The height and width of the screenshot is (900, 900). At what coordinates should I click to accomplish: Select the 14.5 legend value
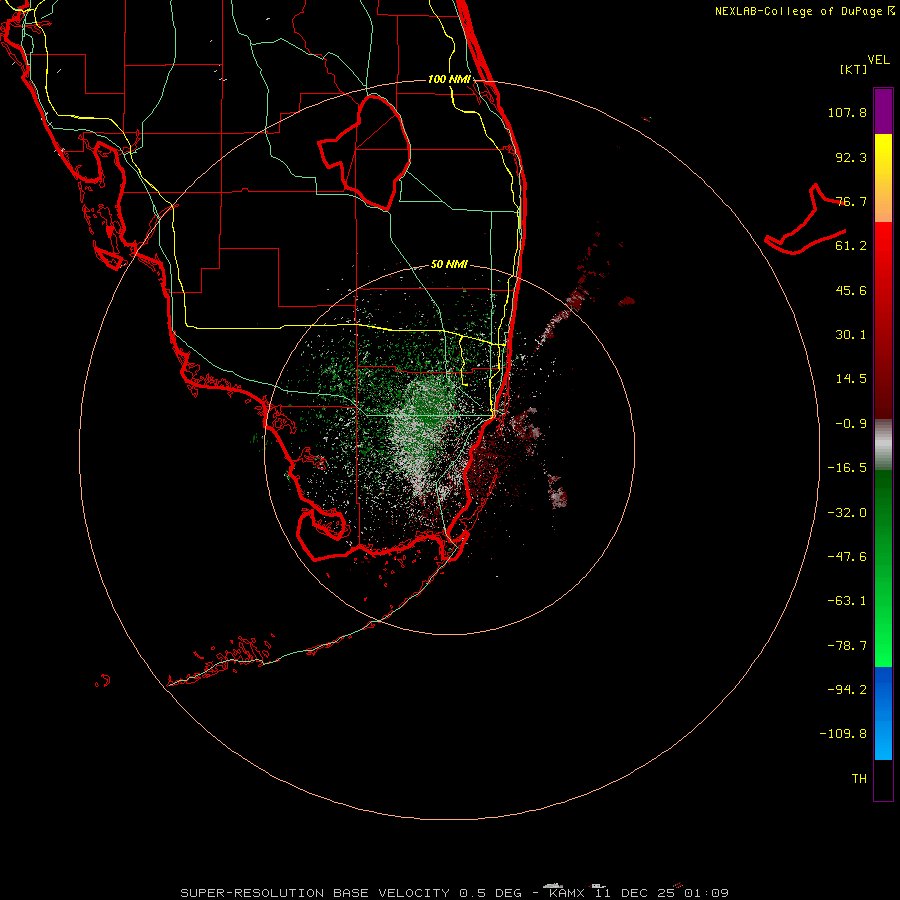pos(851,379)
